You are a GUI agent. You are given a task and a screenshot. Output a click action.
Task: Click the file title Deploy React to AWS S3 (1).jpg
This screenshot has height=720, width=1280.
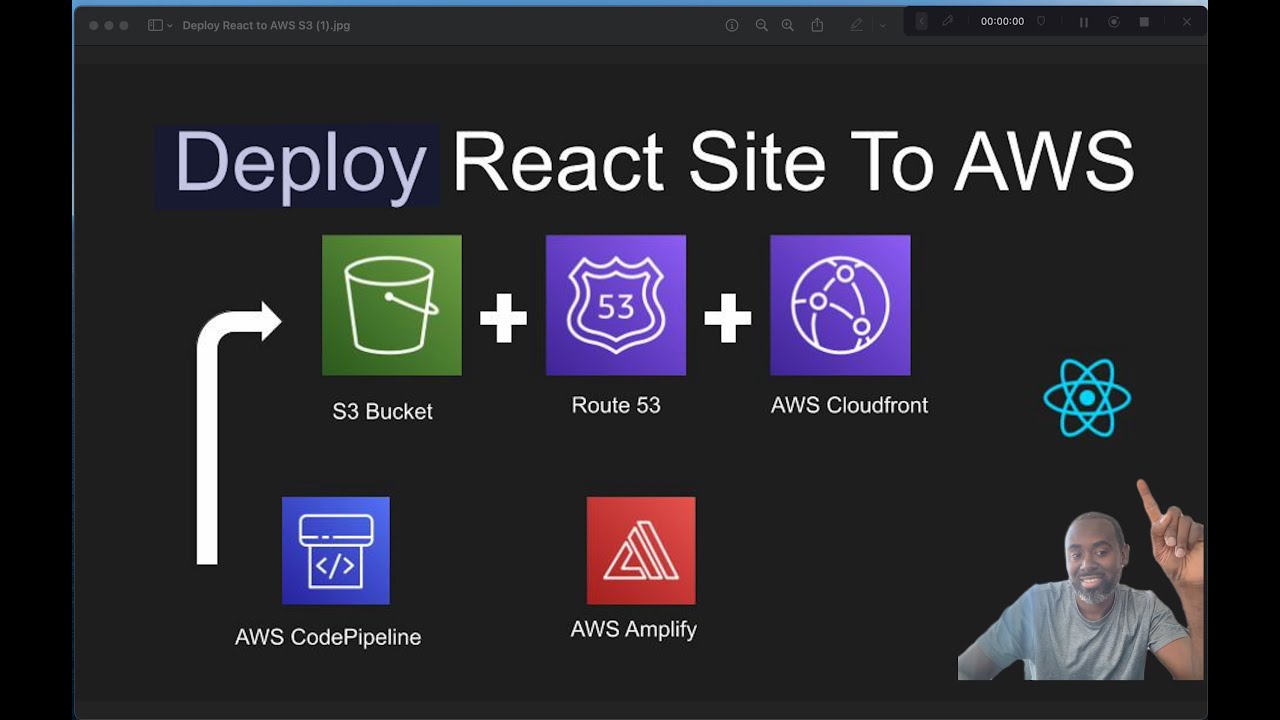tap(266, 25)
